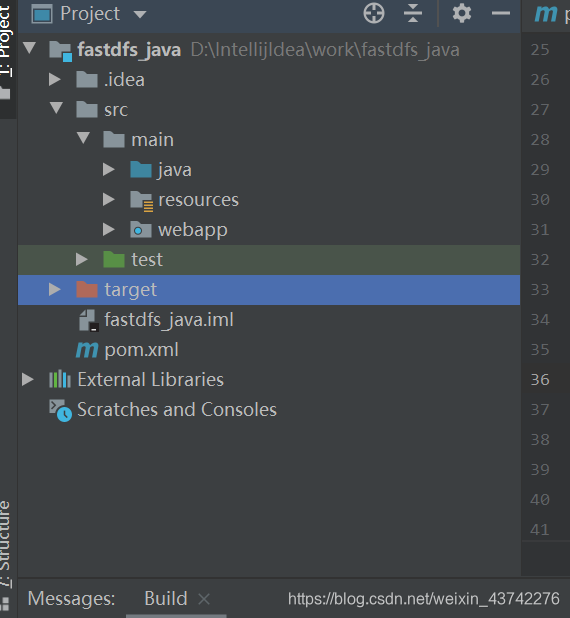
Task: Click the src folder icon
Action: click(87, 109)
